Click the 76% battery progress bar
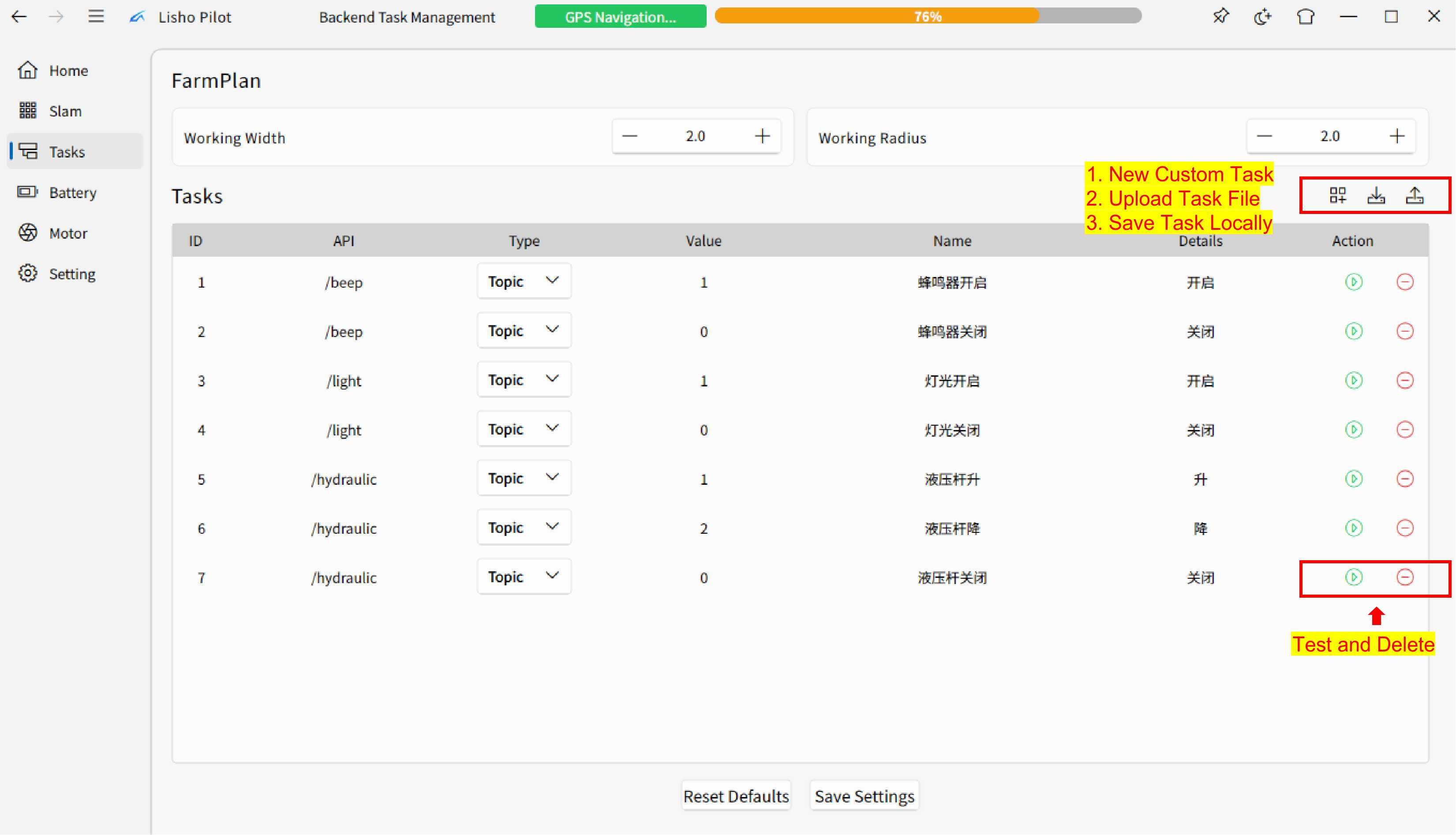The height and width of the screenshot is (835, 1456). [x=928, y=16]
